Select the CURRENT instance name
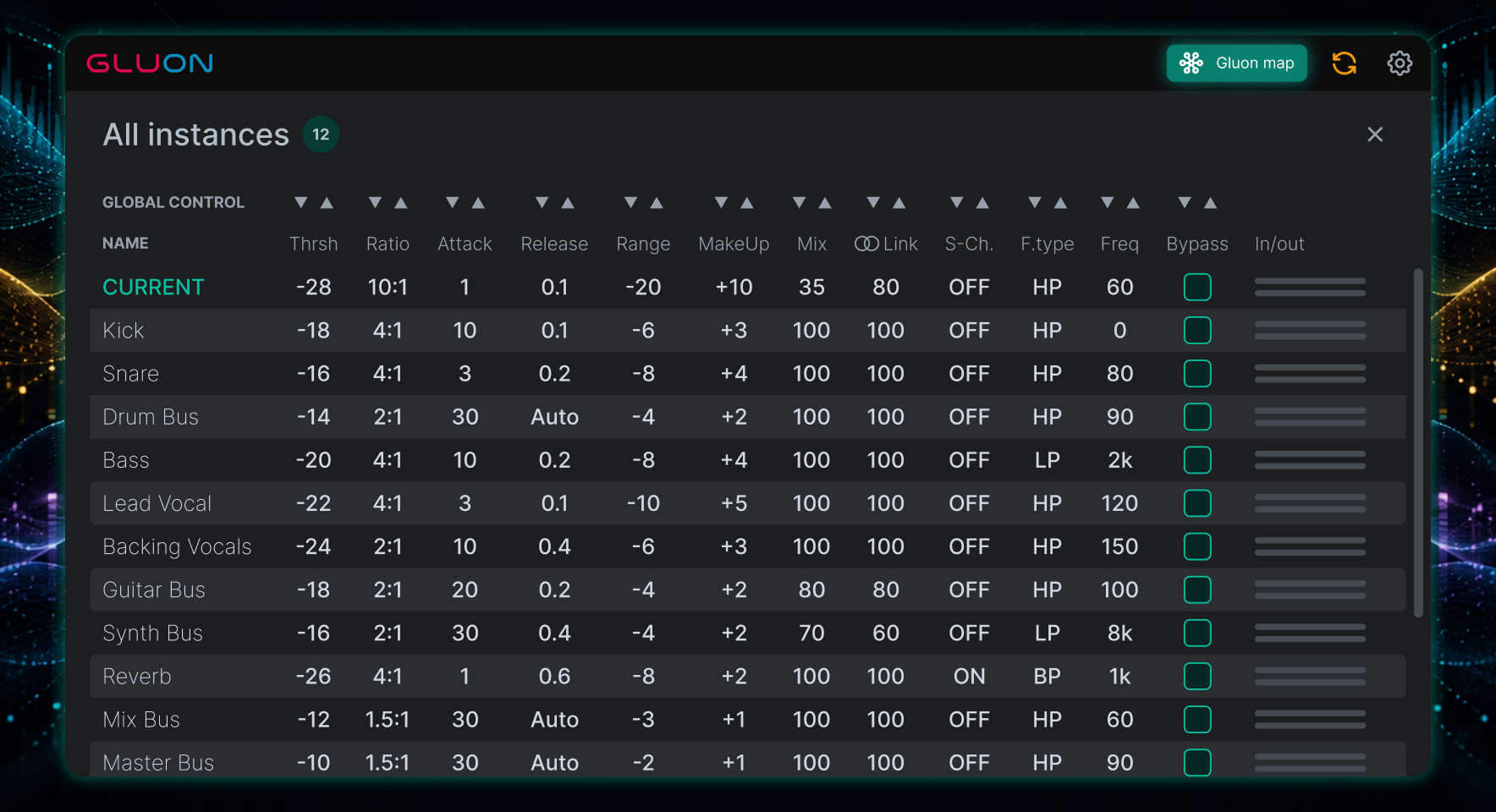1496x812 pixels. point(153,288)
